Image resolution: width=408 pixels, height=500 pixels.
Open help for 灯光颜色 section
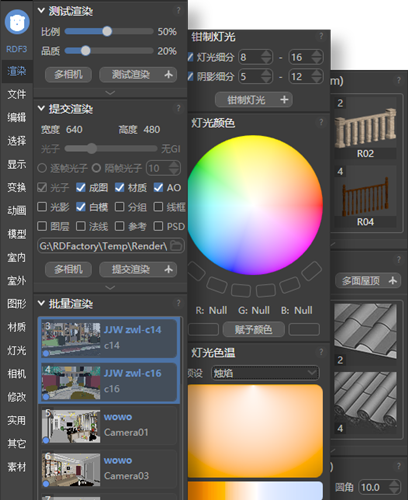pyautogui.click(x=321, y=122)
